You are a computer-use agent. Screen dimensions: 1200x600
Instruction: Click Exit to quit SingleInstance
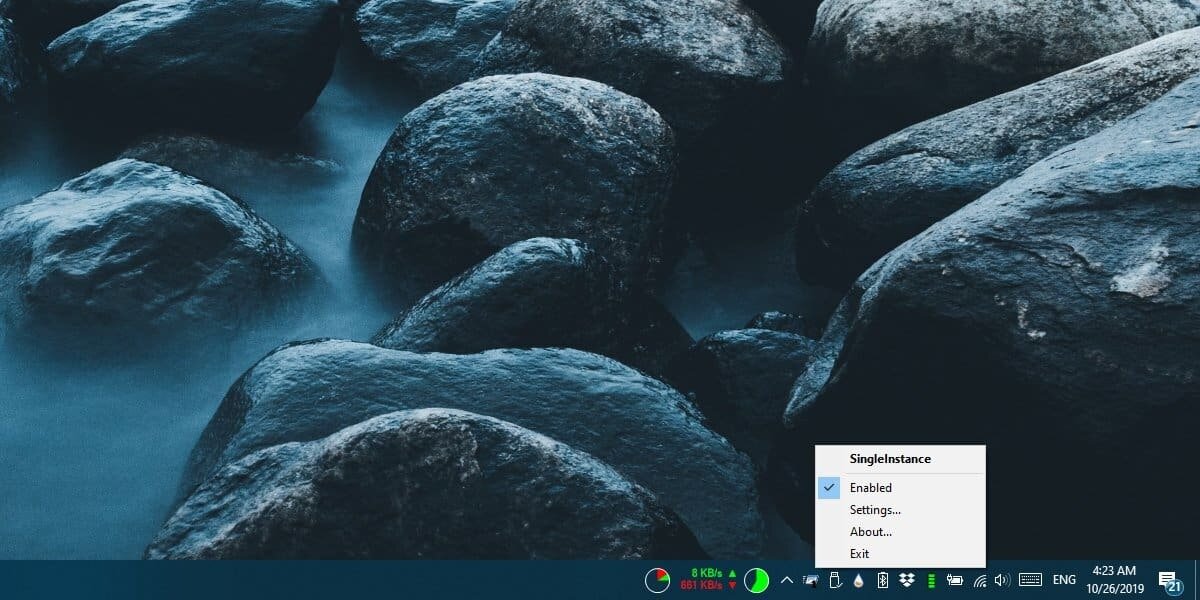[858, 553]
